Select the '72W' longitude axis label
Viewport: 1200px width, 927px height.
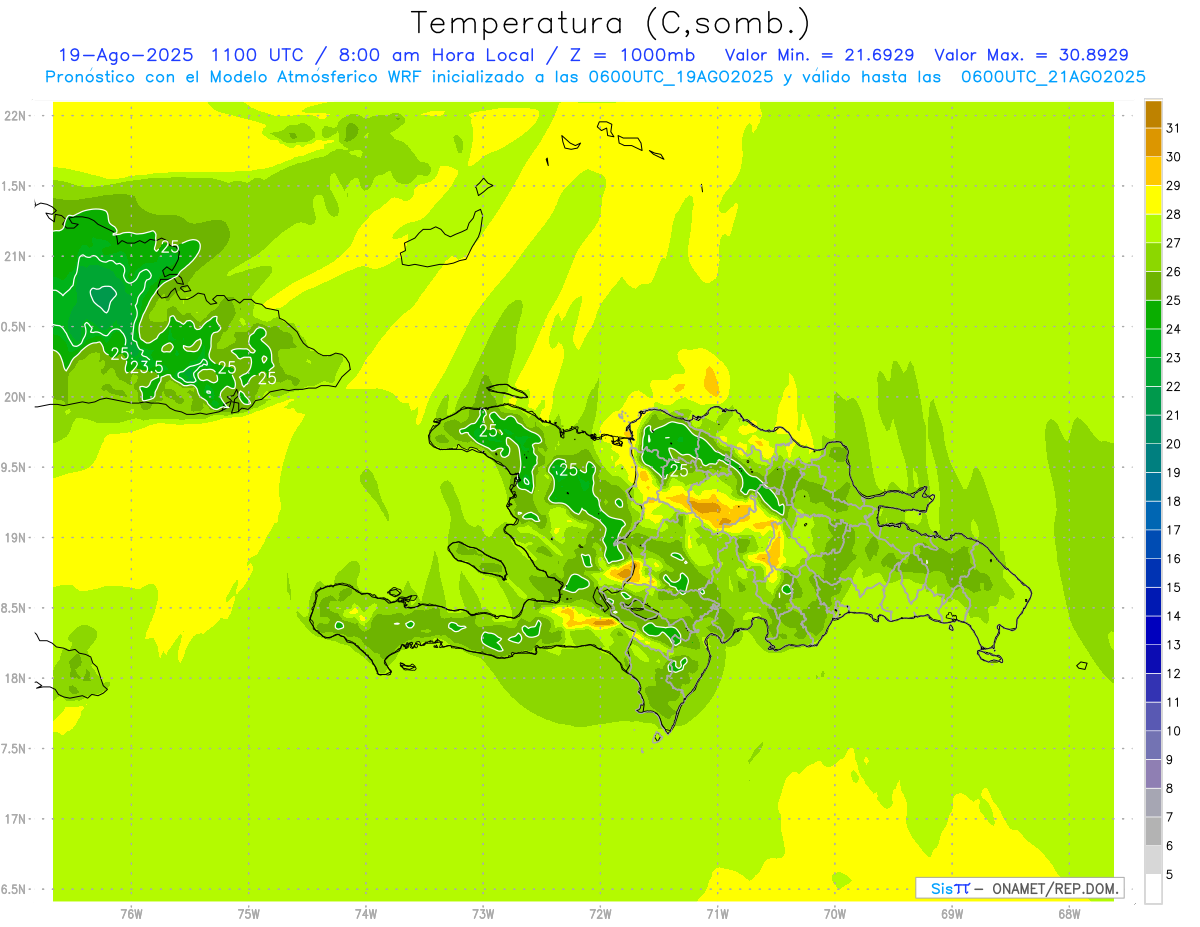[600, 914]
